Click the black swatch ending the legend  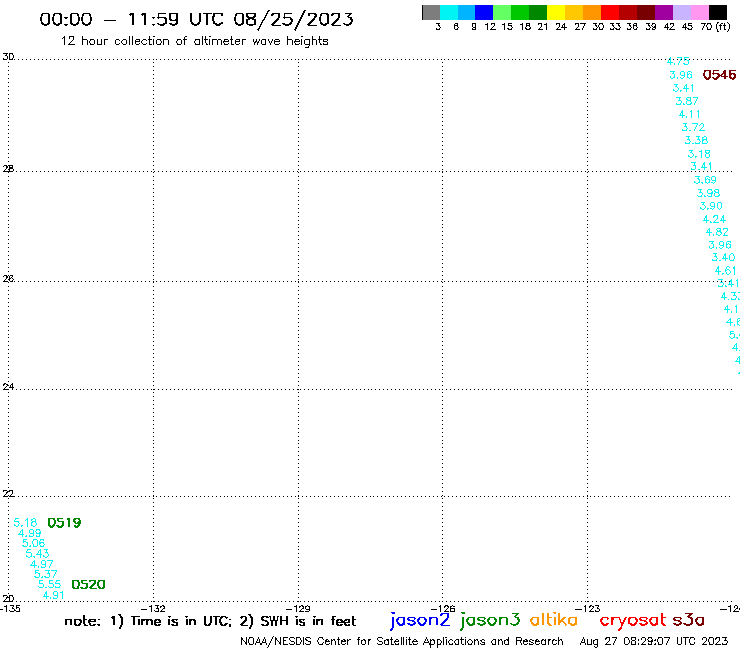pos(717,12)
